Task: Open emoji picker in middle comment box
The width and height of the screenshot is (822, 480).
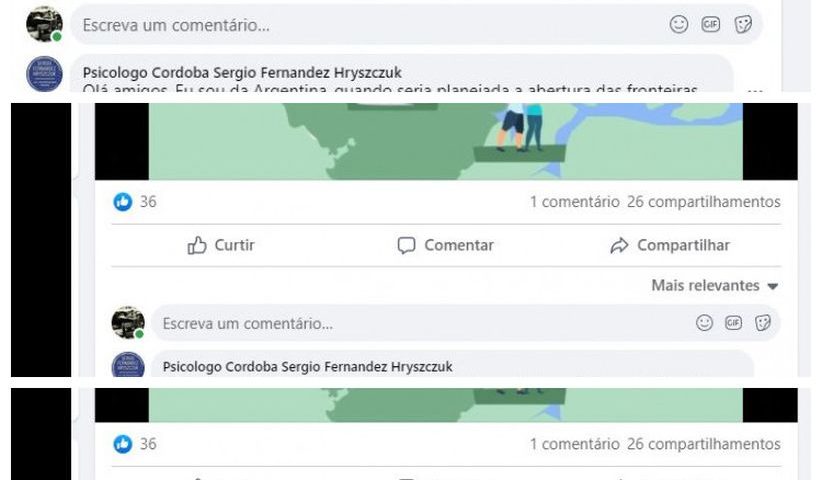Action: [x=704, y=323]
